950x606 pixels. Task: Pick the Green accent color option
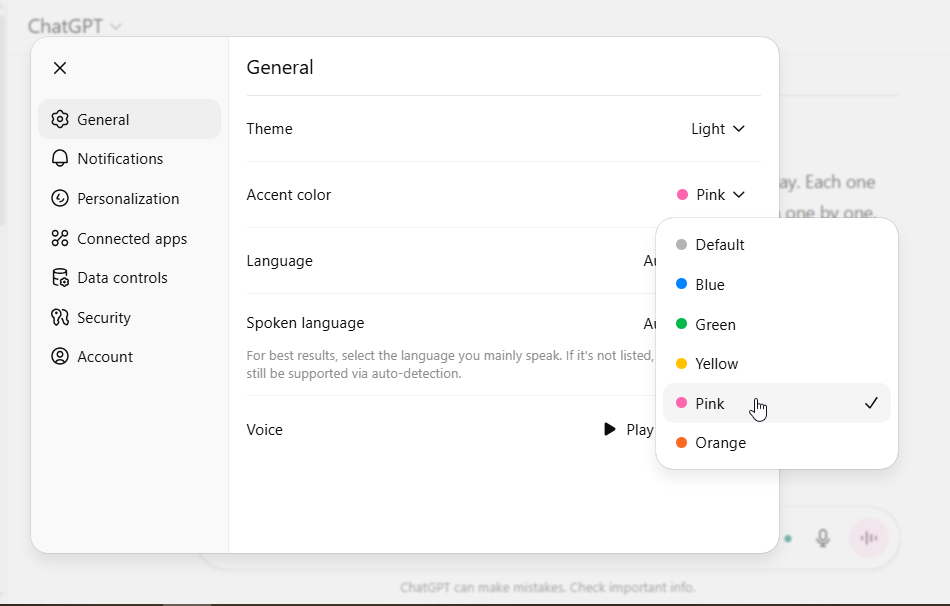715,325
